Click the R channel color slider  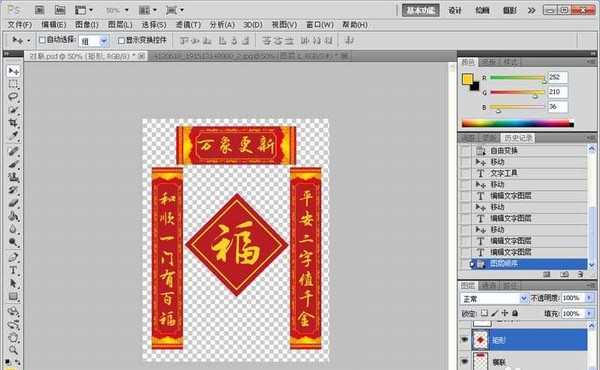518,77
